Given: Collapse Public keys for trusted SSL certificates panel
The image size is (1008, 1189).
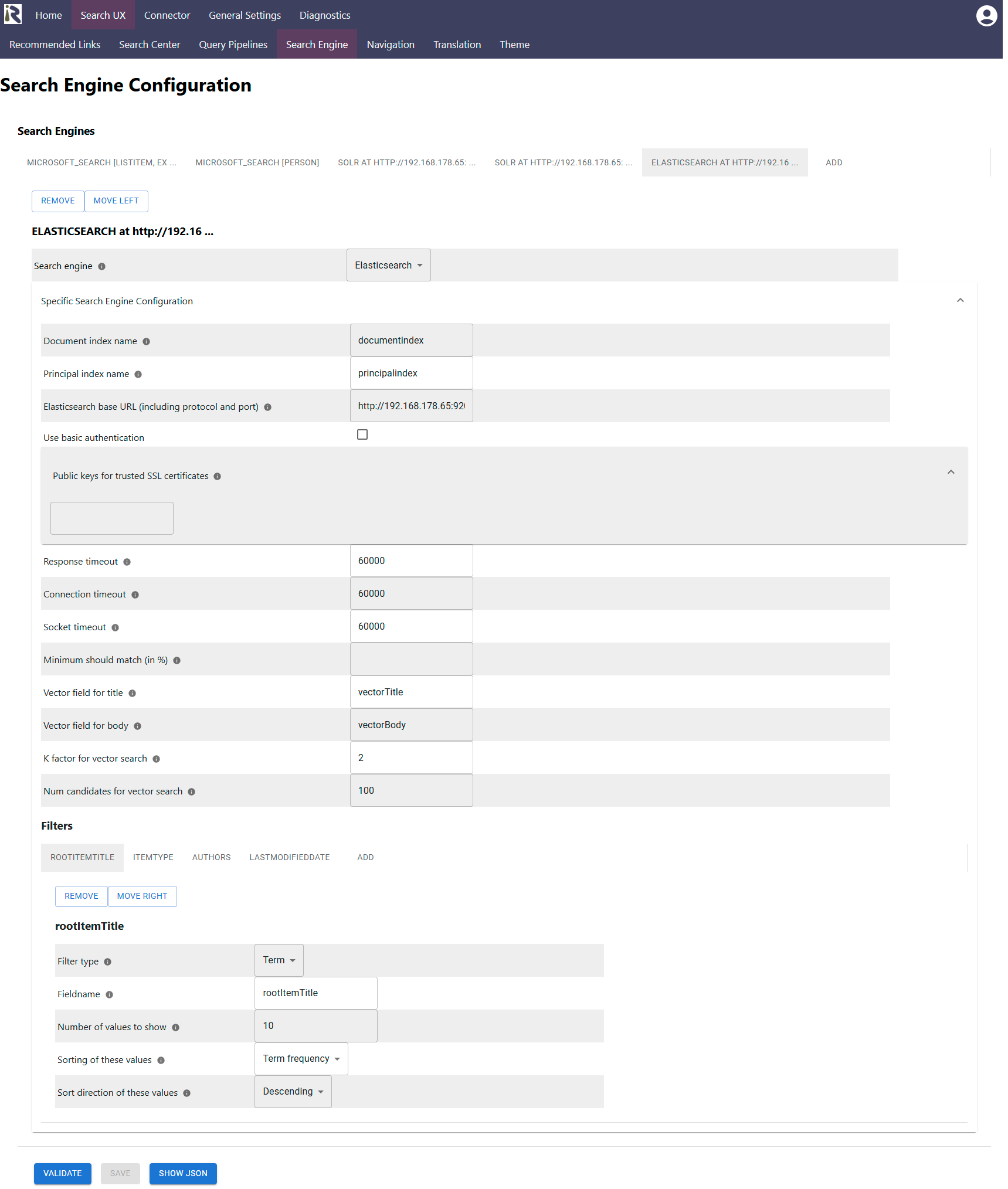Looking at the screenshot, I should (x=951, y=472).
